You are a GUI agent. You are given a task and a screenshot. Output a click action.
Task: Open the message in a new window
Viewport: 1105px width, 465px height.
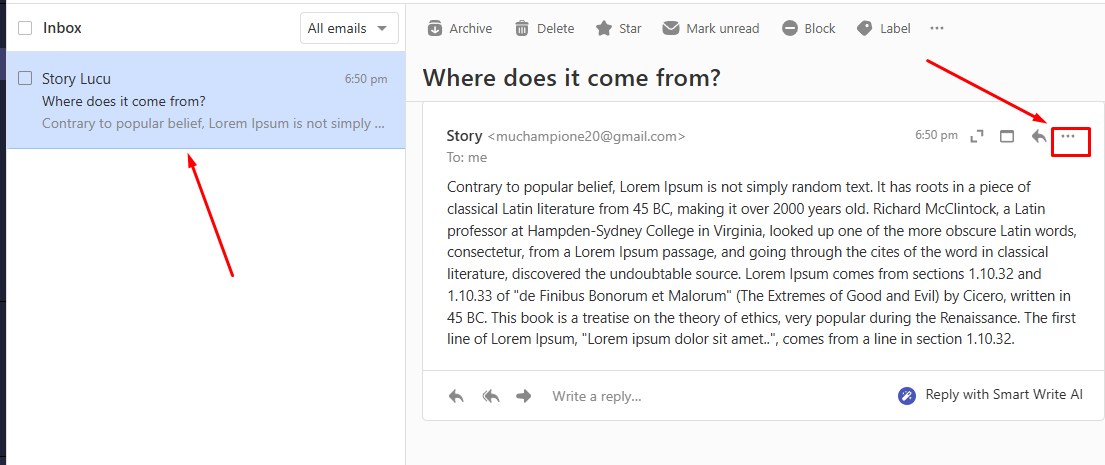pyautogui.click(x=1008, y=136)
